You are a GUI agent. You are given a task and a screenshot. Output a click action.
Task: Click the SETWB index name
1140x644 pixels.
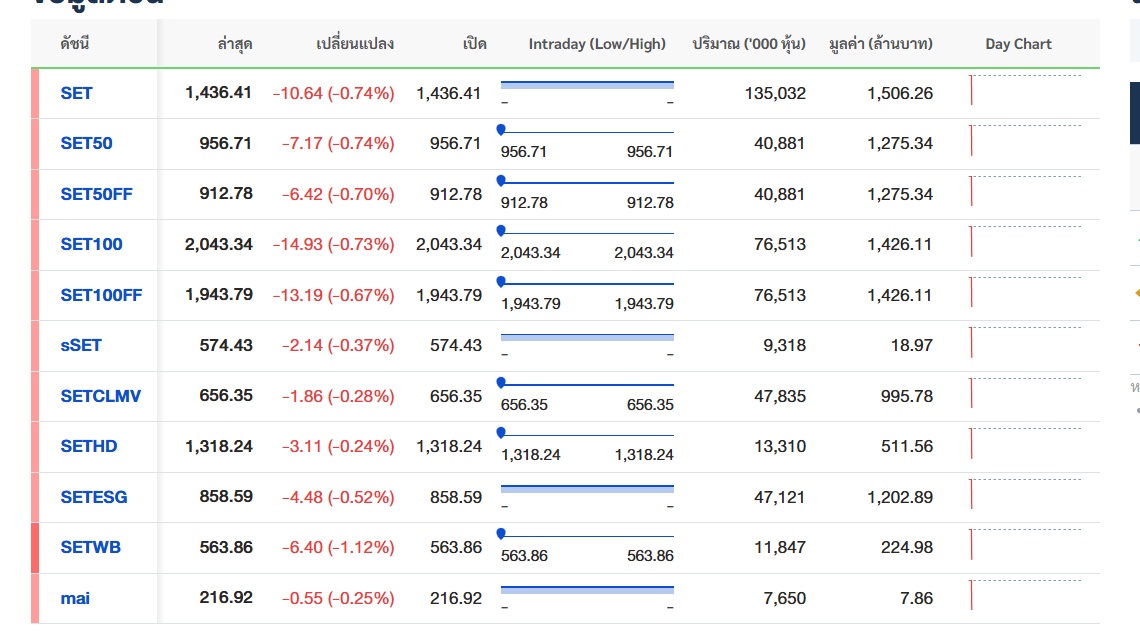pyautogui.click(x=90, y=547)
